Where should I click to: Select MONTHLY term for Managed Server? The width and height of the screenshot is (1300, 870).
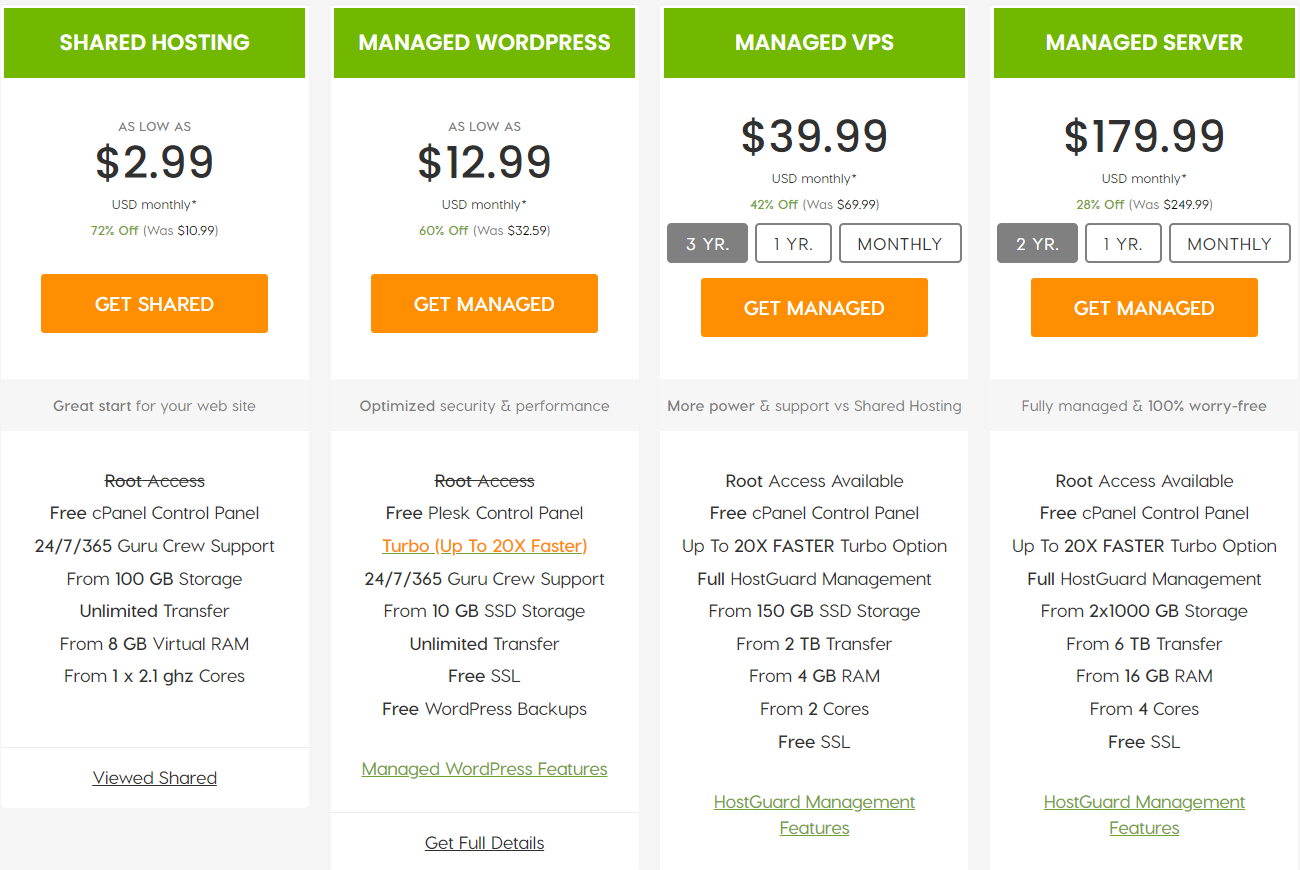tap(1230, 243)
